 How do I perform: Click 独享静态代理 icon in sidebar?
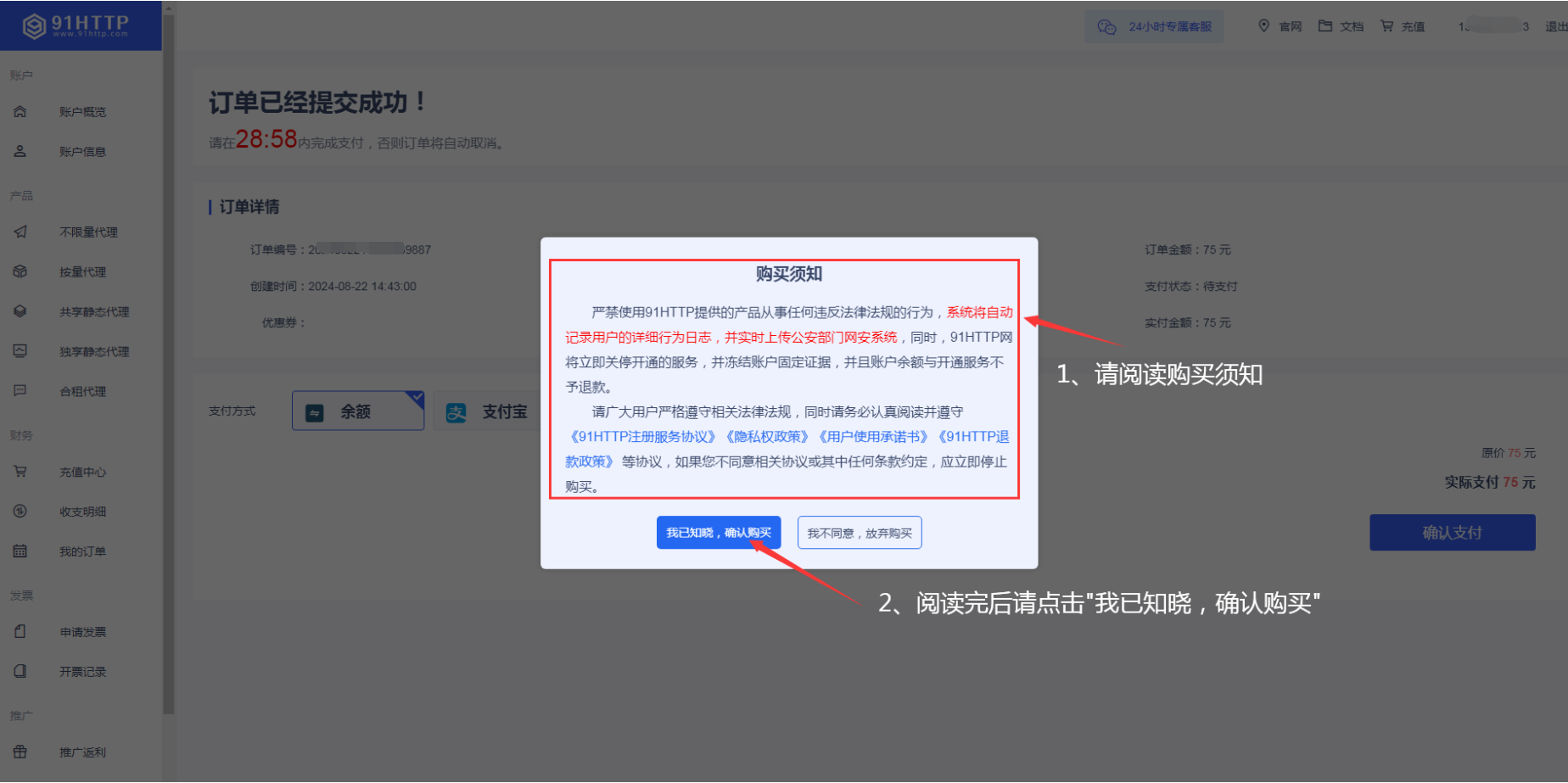click(20, 351)
